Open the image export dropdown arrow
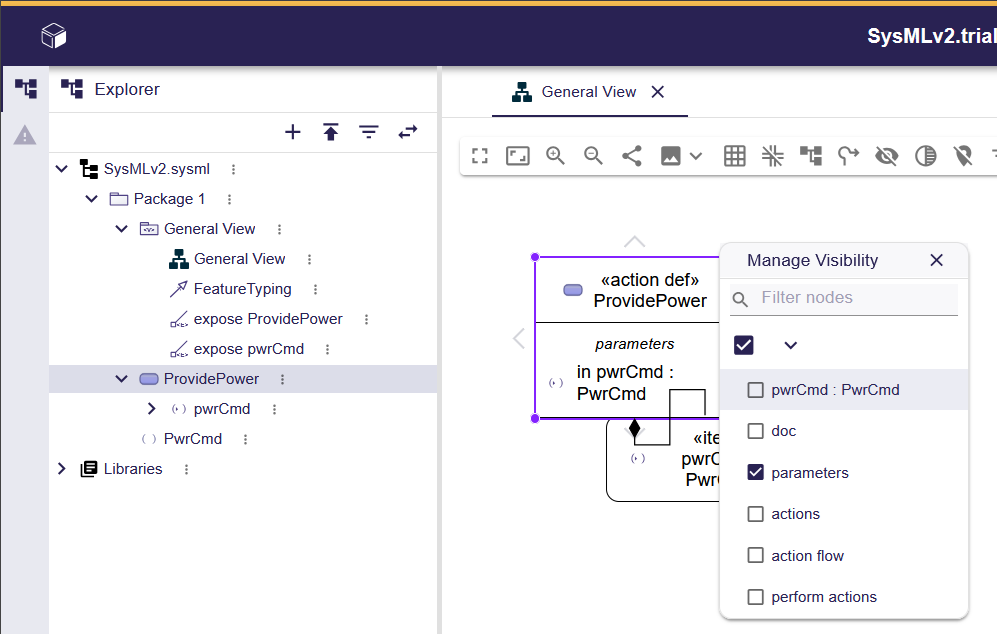 [697, 156]
